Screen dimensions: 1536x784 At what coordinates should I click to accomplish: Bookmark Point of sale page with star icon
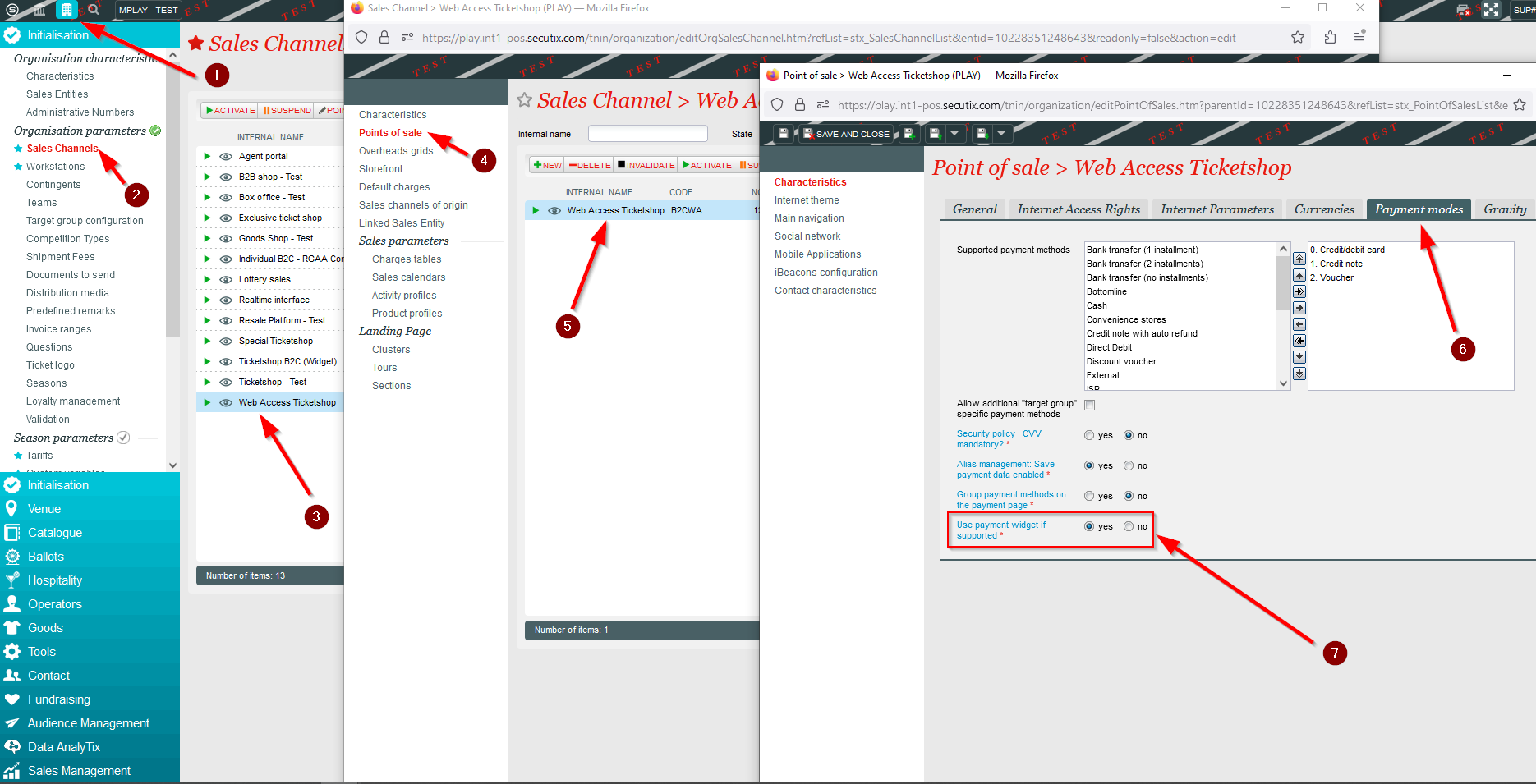[x=1520, y=105]
